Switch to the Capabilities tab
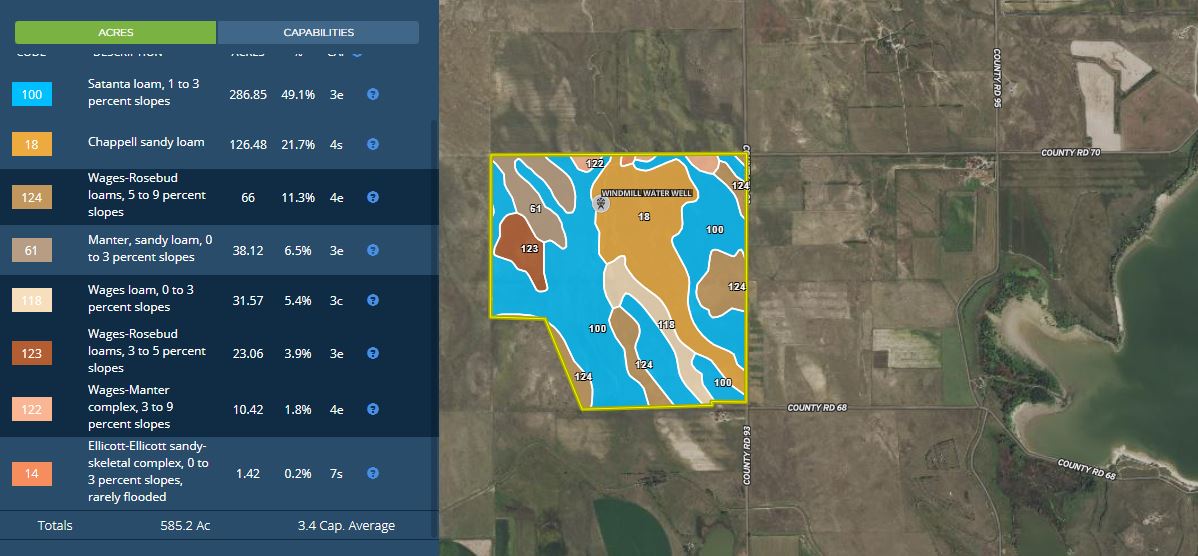1198x556 pixels. (x=318, y=32)
